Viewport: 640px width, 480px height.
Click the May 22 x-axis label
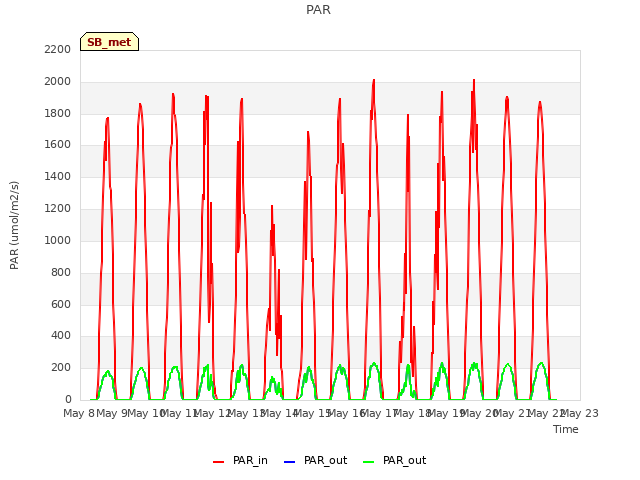coord(547,413)
